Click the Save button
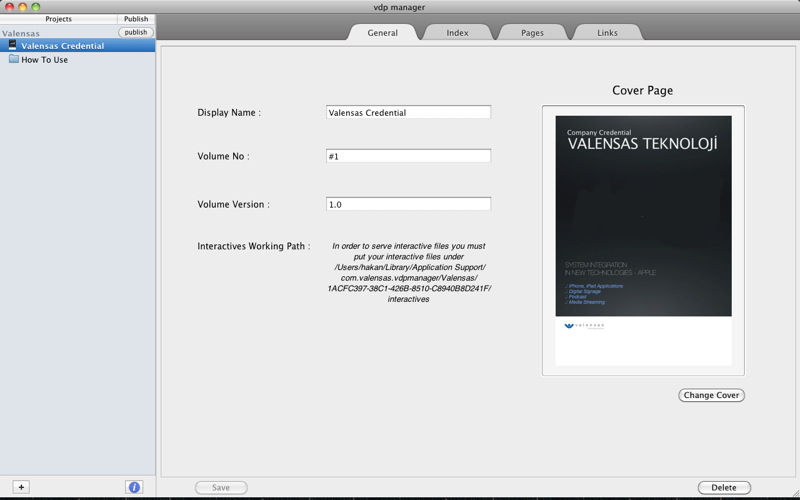Viewport: 800px width, 500px height. 221,488
